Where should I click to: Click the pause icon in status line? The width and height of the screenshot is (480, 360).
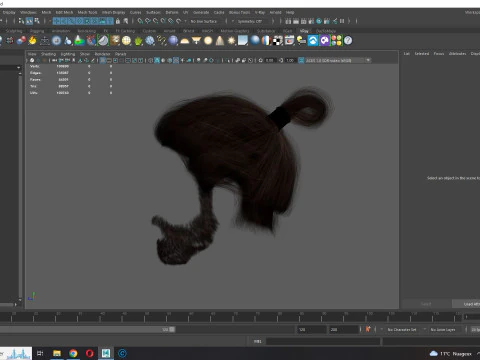pyautogui.click(x=342, y=21)
